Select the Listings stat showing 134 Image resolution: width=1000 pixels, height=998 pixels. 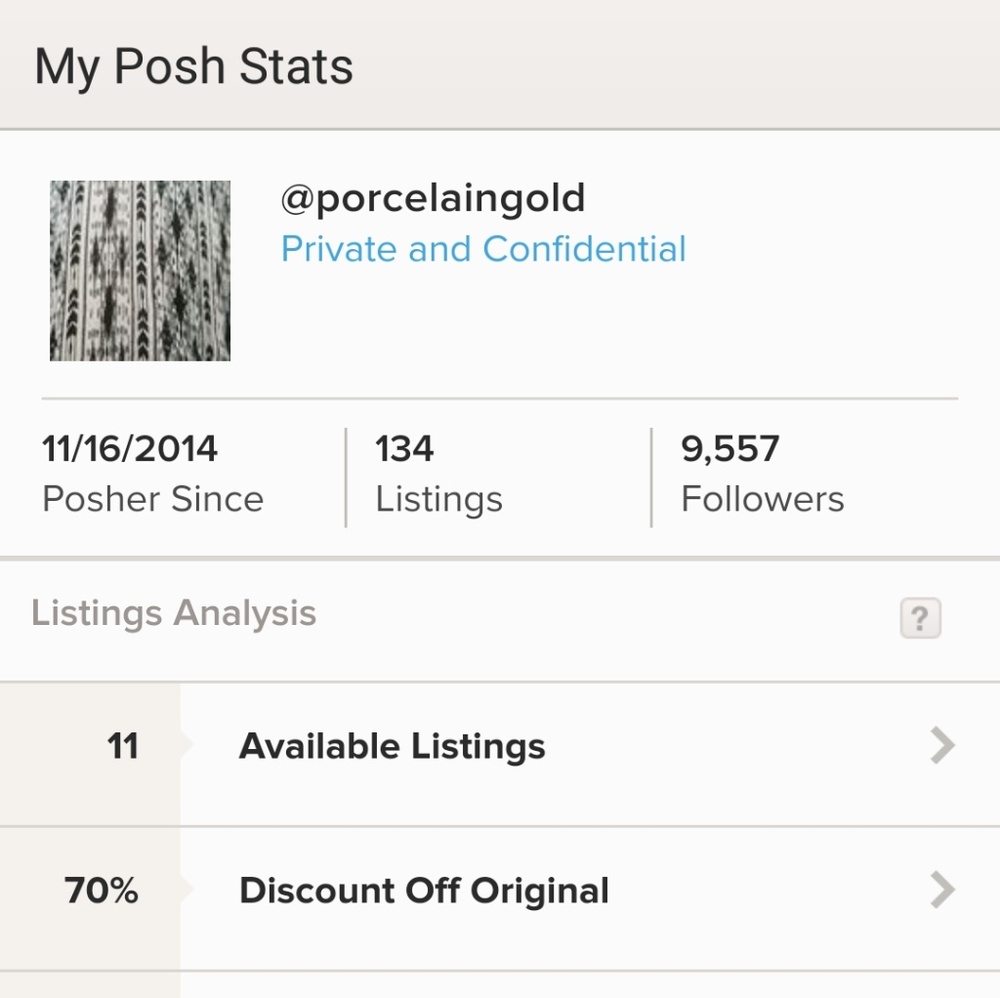[x=404, y=449]
